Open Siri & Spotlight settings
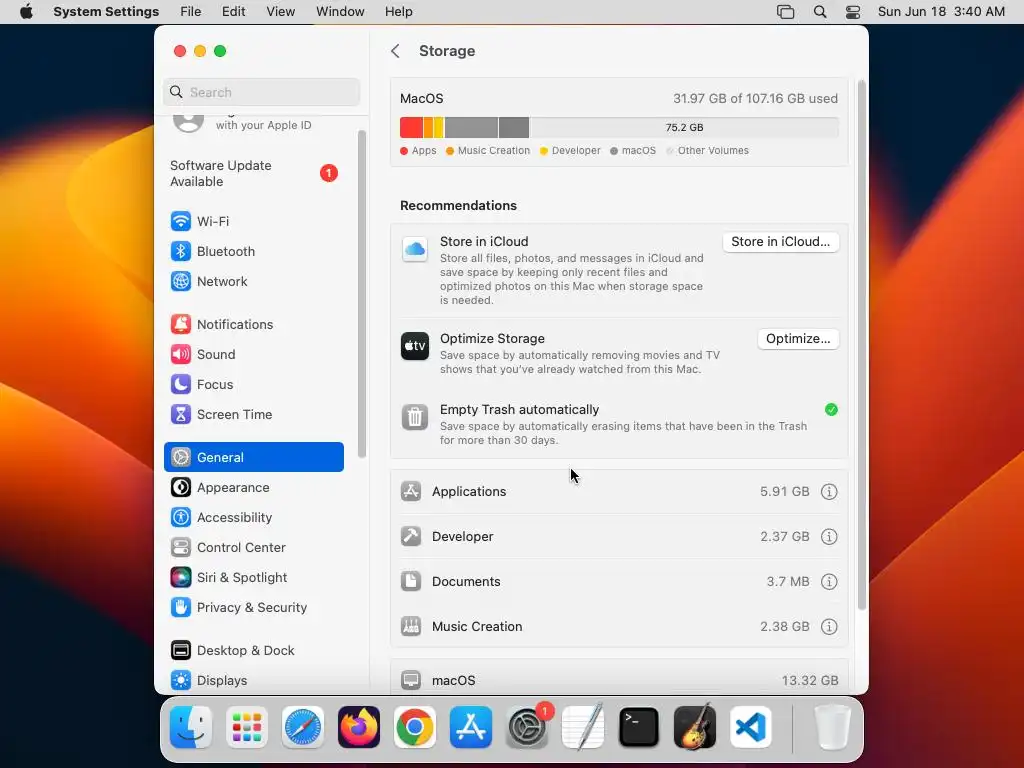This screenshot has width=1024, height=768. (x=254, y=578)
